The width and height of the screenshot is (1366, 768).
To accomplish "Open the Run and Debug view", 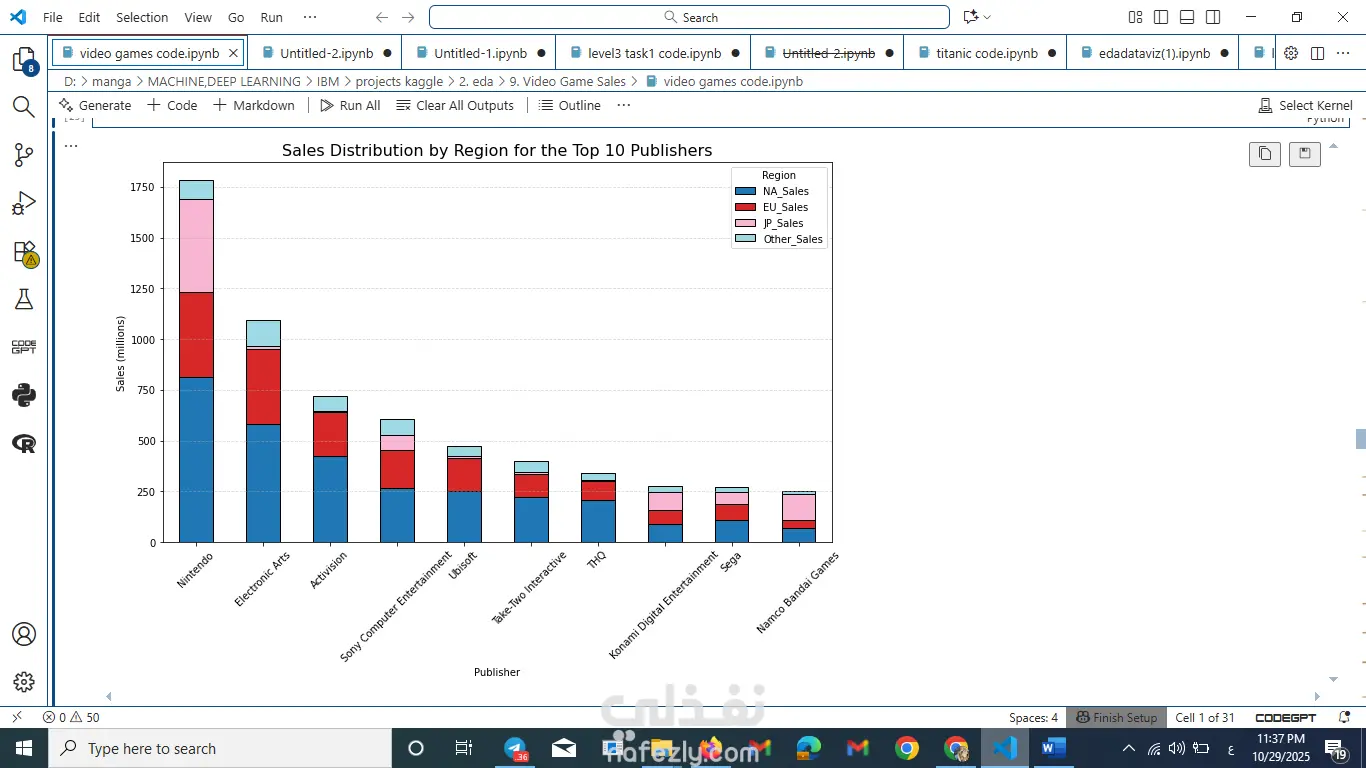I will pyautogui.click(x=24, y=204).
